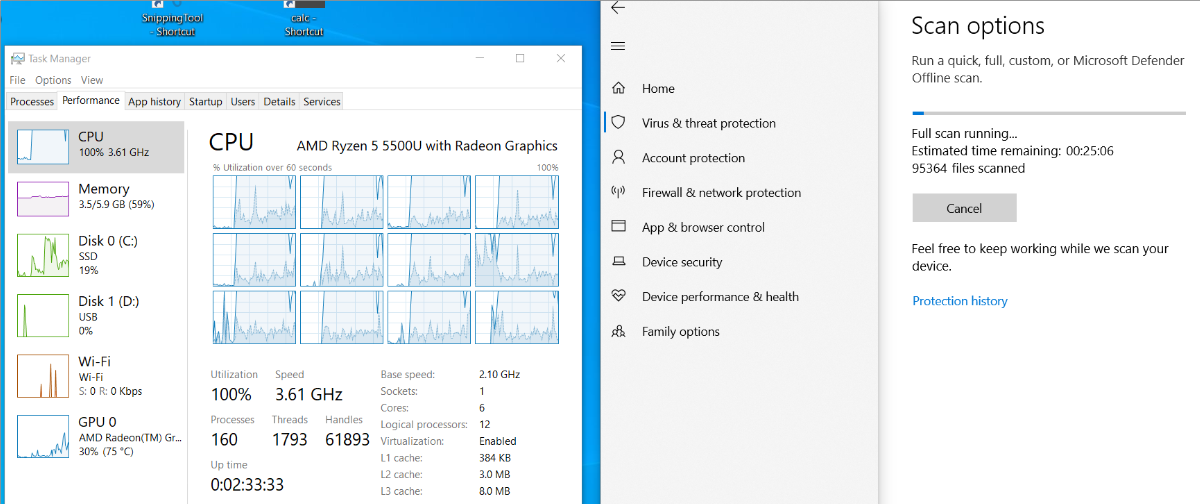Switch to the Startup tab
The width and height of the screenshot is (1200, 504).
[x=206, y=102]
